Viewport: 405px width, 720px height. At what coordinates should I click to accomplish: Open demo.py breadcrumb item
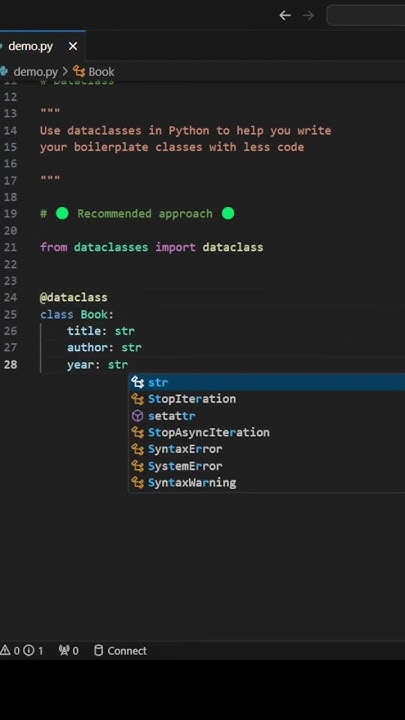point(35,72)
